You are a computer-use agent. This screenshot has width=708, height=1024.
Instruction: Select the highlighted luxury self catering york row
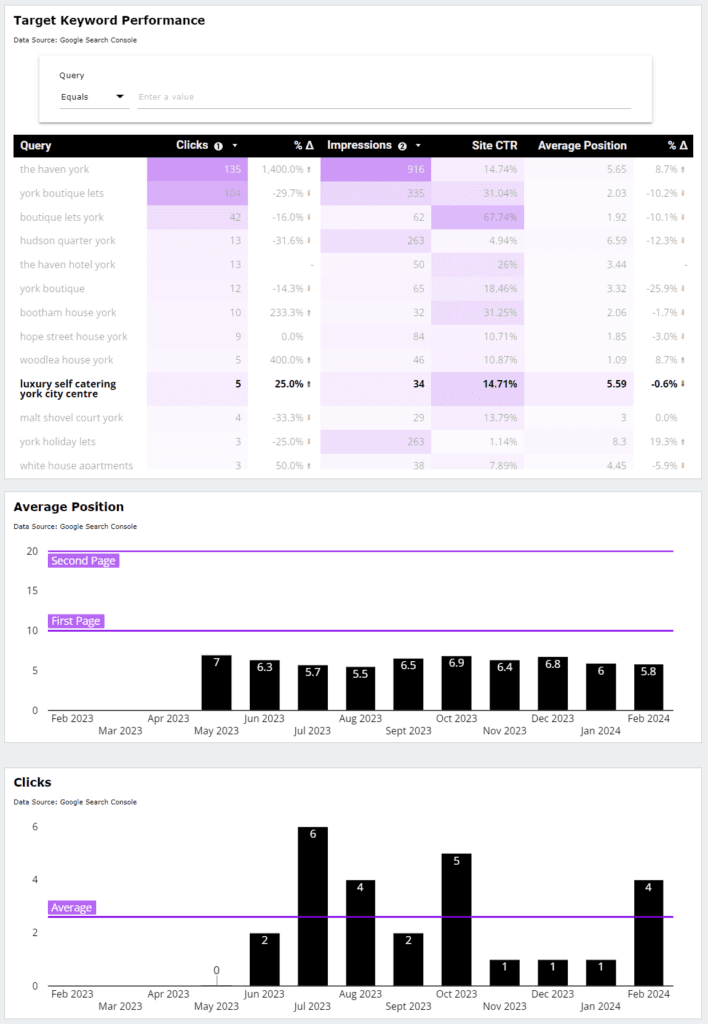68,389
